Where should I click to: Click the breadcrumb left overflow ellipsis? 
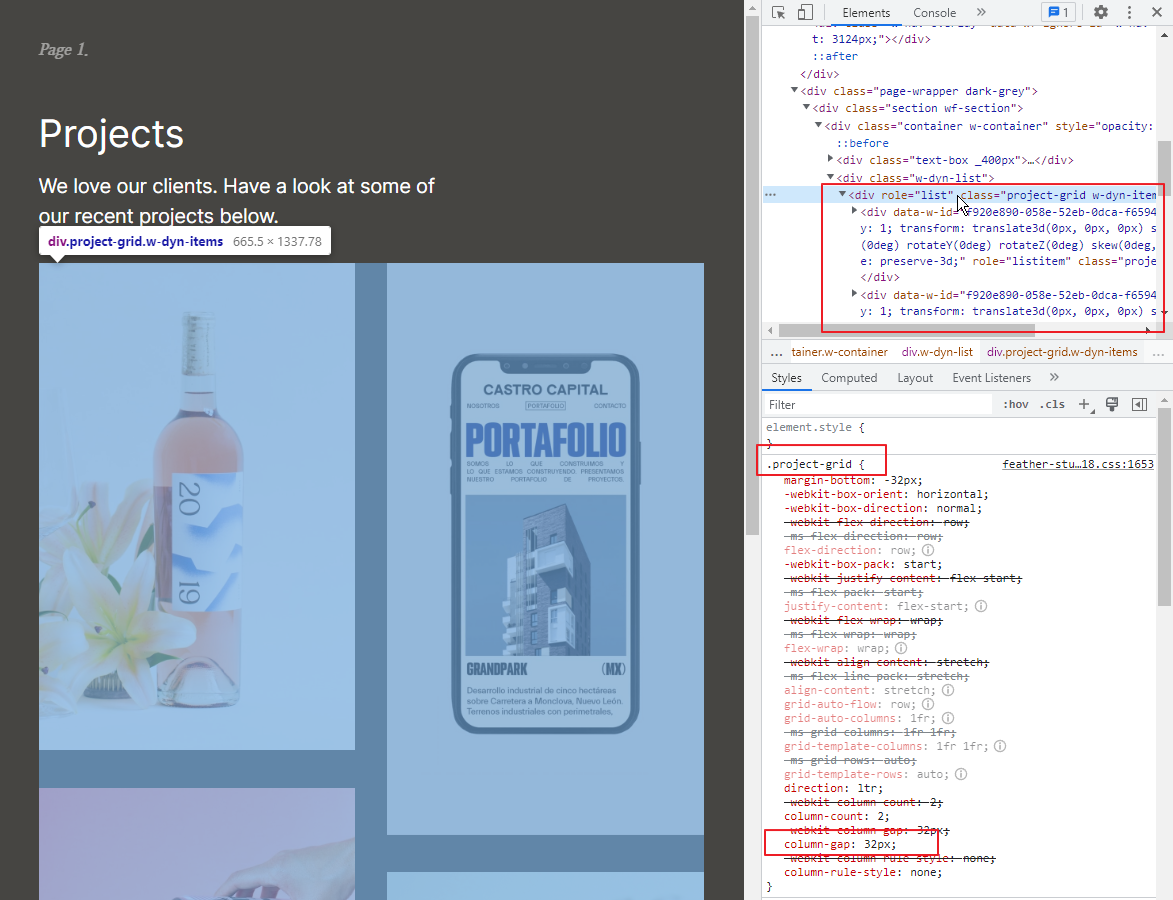coord(777,352)
